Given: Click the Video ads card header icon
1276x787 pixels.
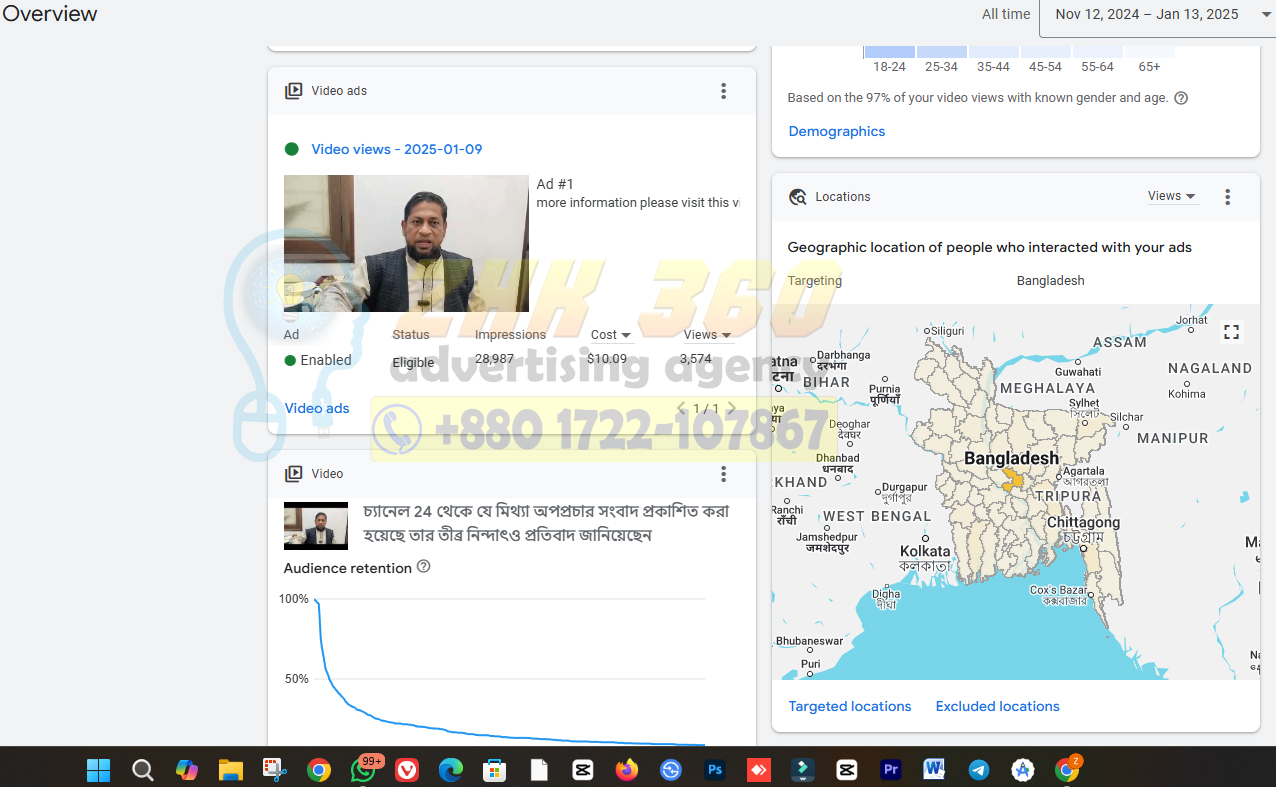Looking at the screenshot, I should point(293,91).
